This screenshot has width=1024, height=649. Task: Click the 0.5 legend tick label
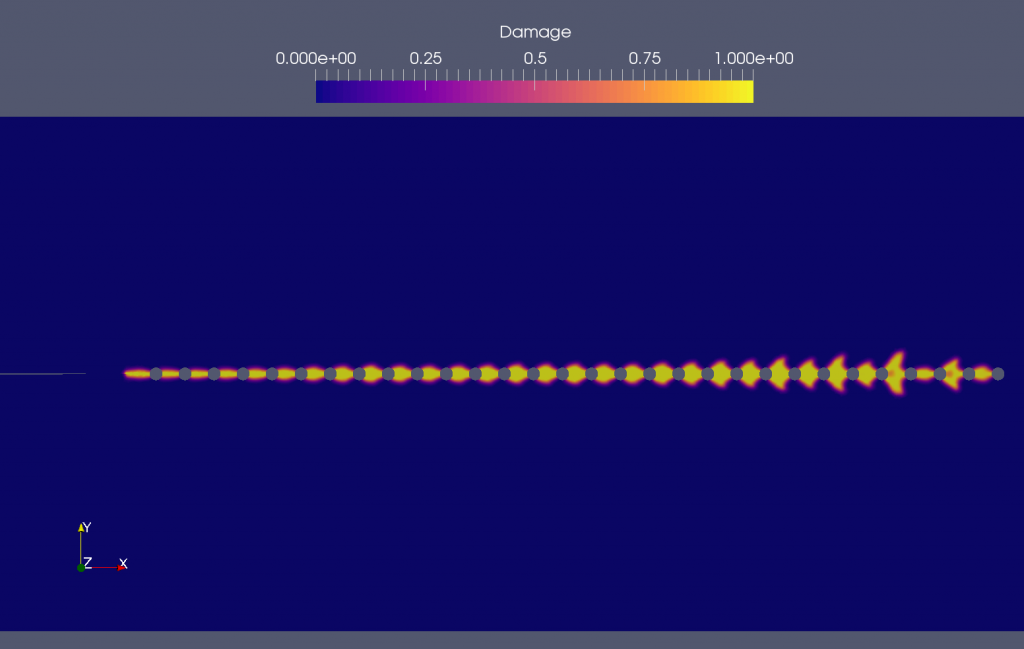[x=535, y=59]
